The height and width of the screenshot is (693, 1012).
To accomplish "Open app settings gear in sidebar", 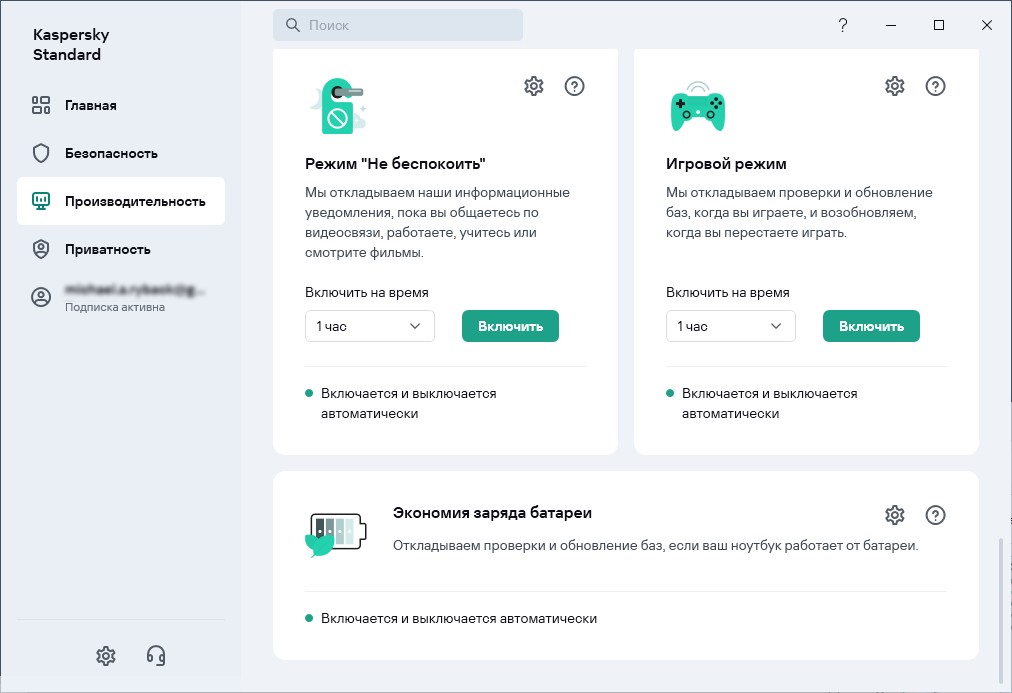I will click(x=106, y=655).
